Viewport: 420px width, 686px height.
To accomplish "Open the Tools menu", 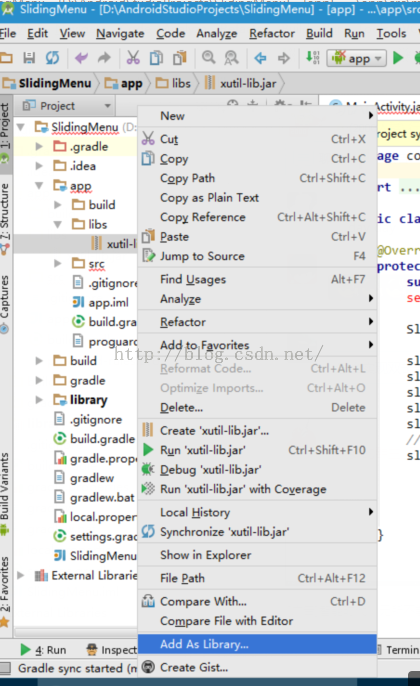I will click(x=391, y=33).
